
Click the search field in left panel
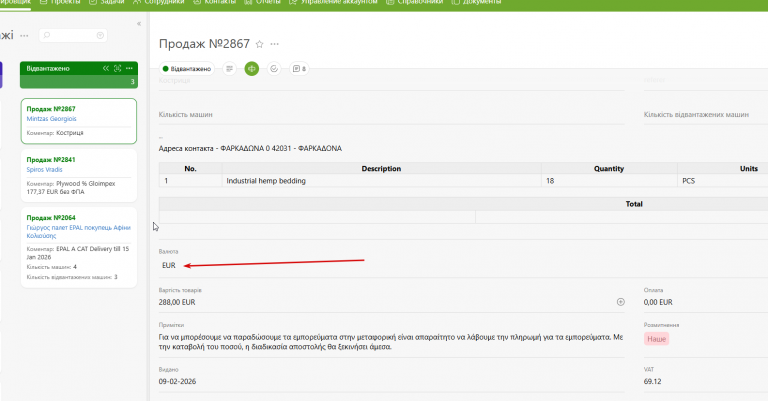coord(72,35)
